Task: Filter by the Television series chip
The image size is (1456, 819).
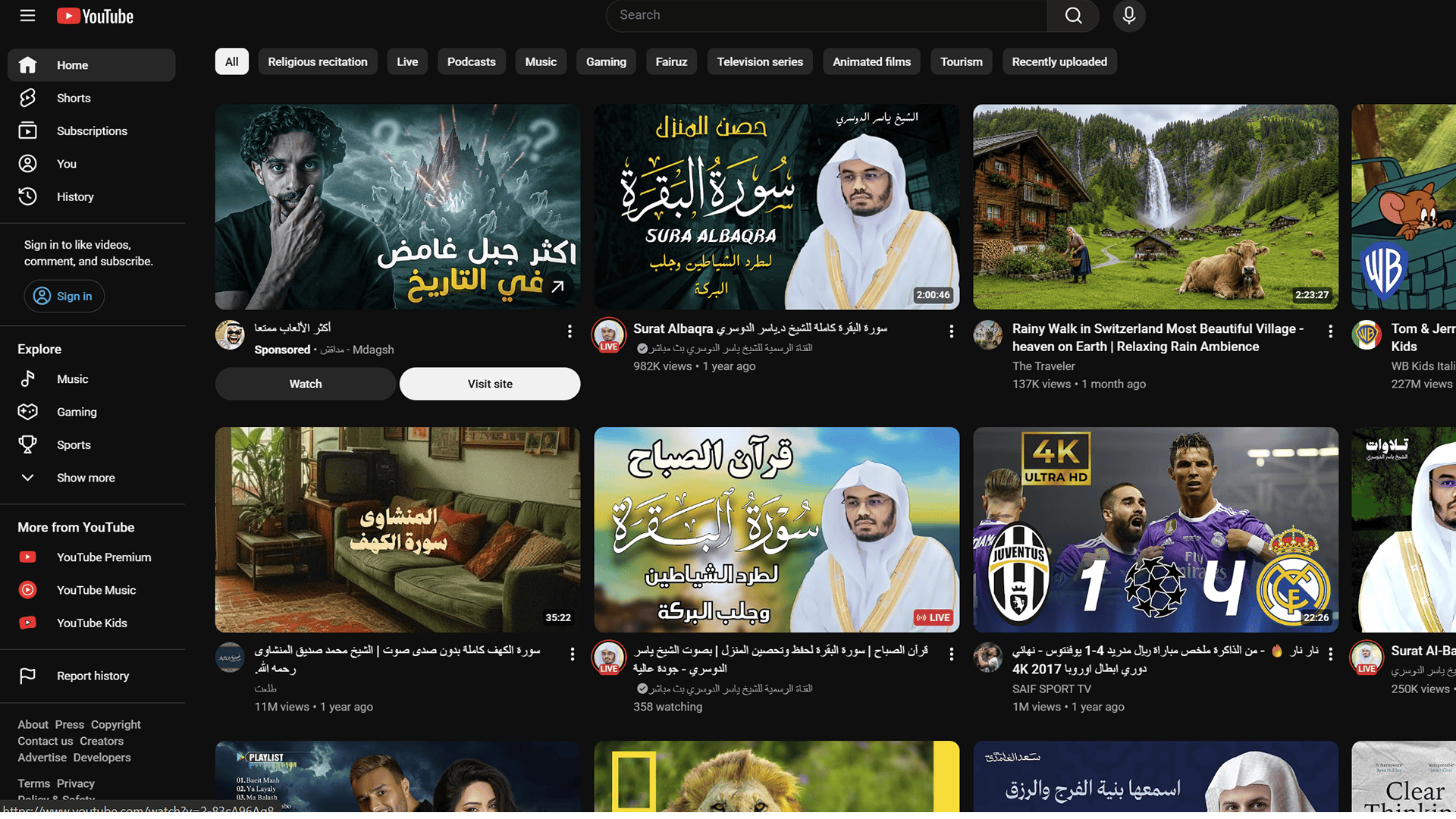Action: (760, 62)
